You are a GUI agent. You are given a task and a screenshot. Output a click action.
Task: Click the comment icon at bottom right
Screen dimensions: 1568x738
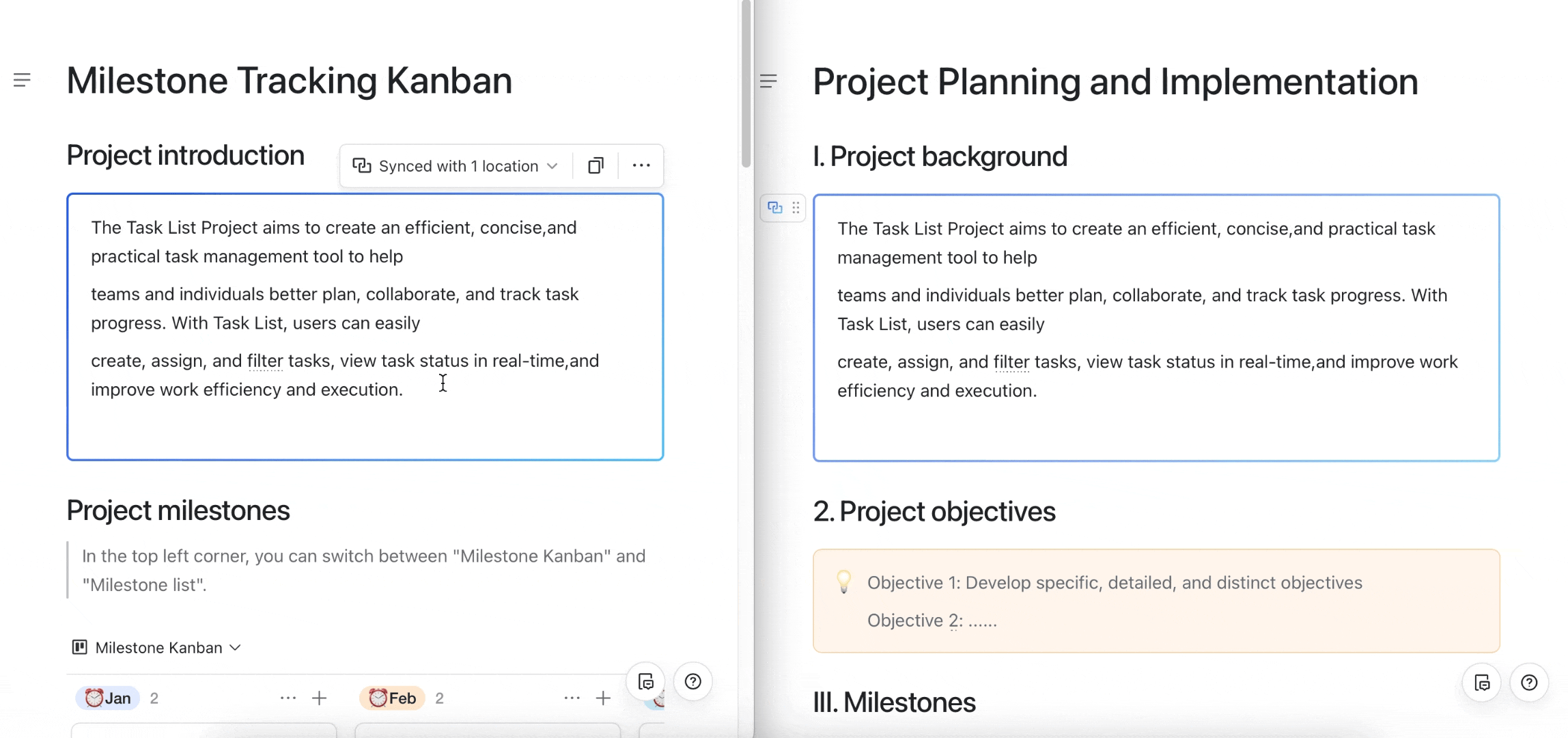point(645,681)
